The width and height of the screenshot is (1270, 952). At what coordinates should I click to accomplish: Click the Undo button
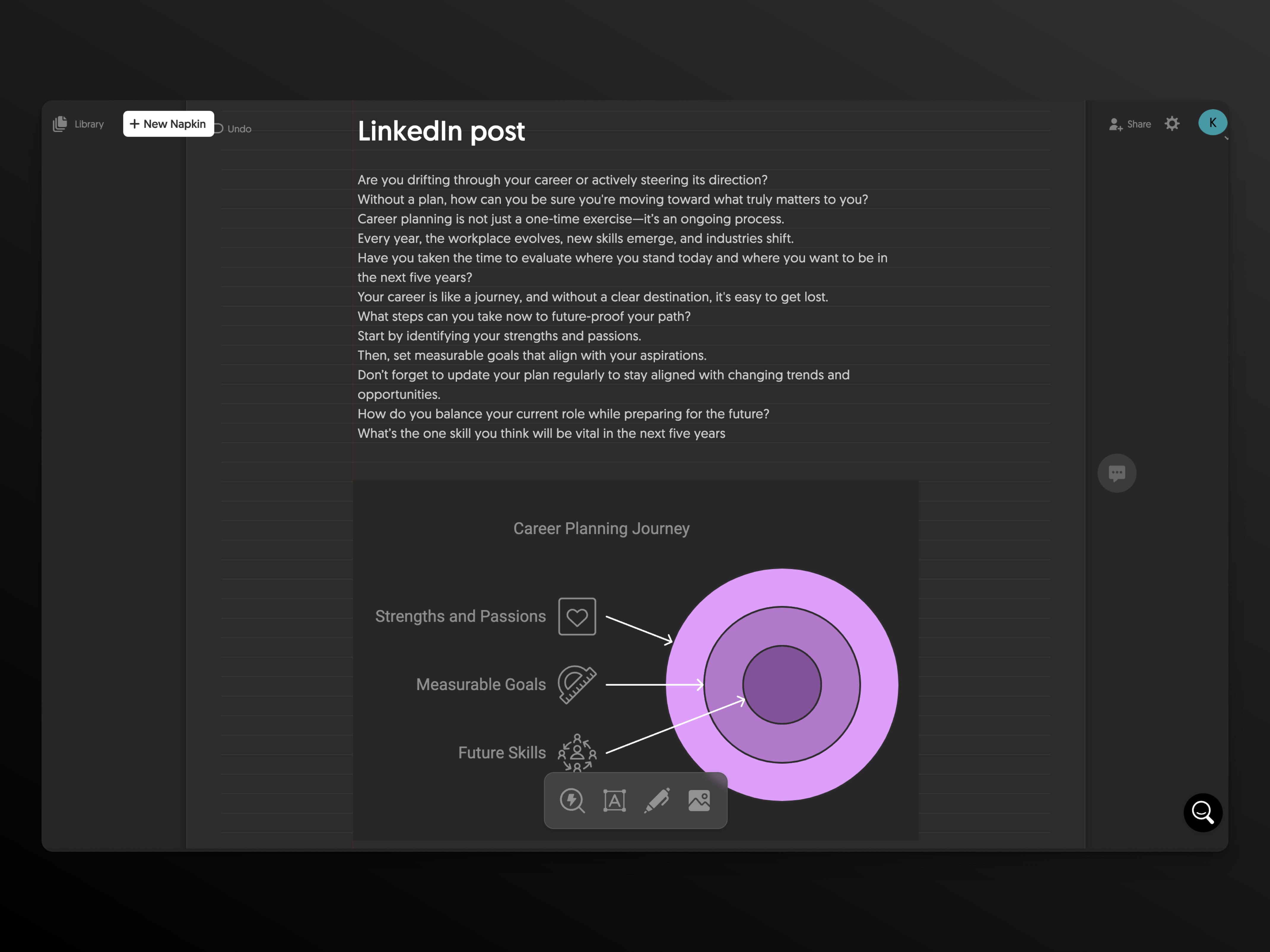[234, 128]
